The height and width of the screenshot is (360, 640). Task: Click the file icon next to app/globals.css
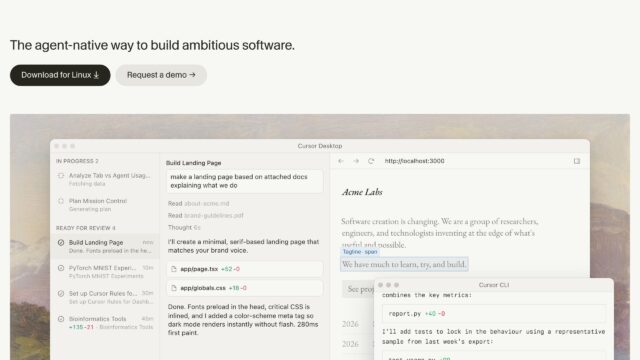pyautogui.click(x=174, y=288)
